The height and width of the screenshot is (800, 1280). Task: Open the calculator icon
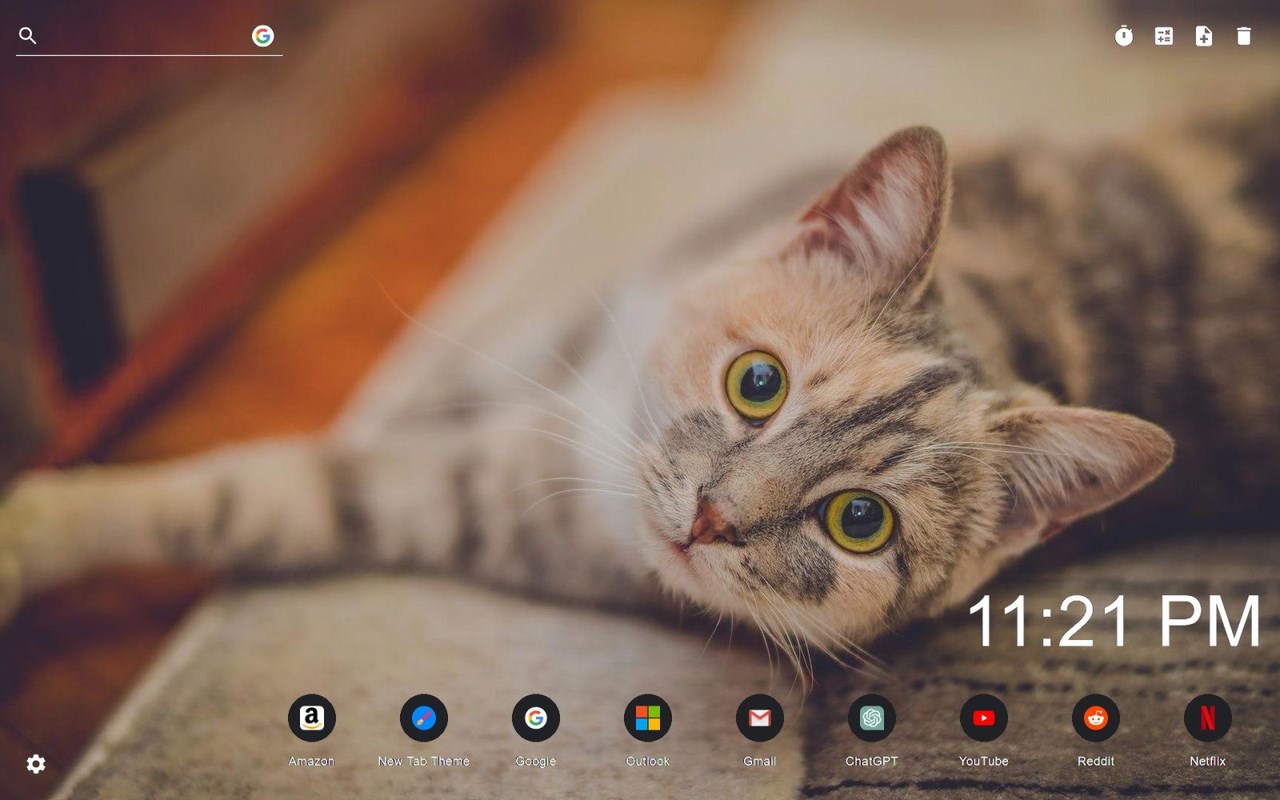1164,36
